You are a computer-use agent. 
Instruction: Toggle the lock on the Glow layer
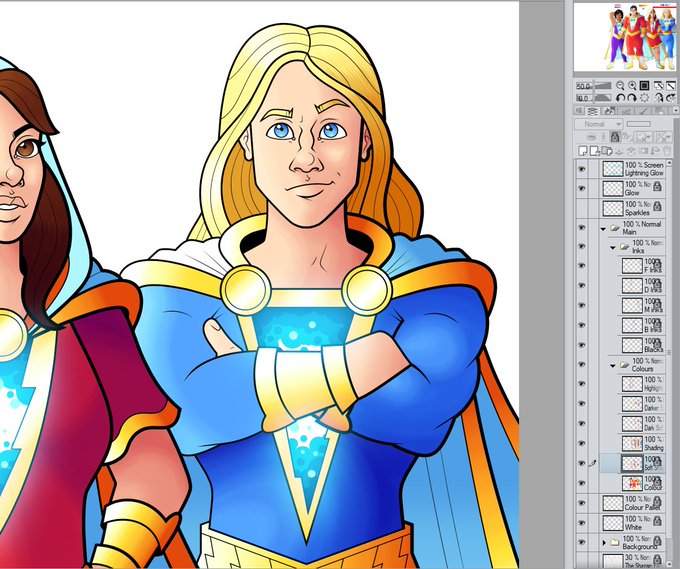coord(657,186)
